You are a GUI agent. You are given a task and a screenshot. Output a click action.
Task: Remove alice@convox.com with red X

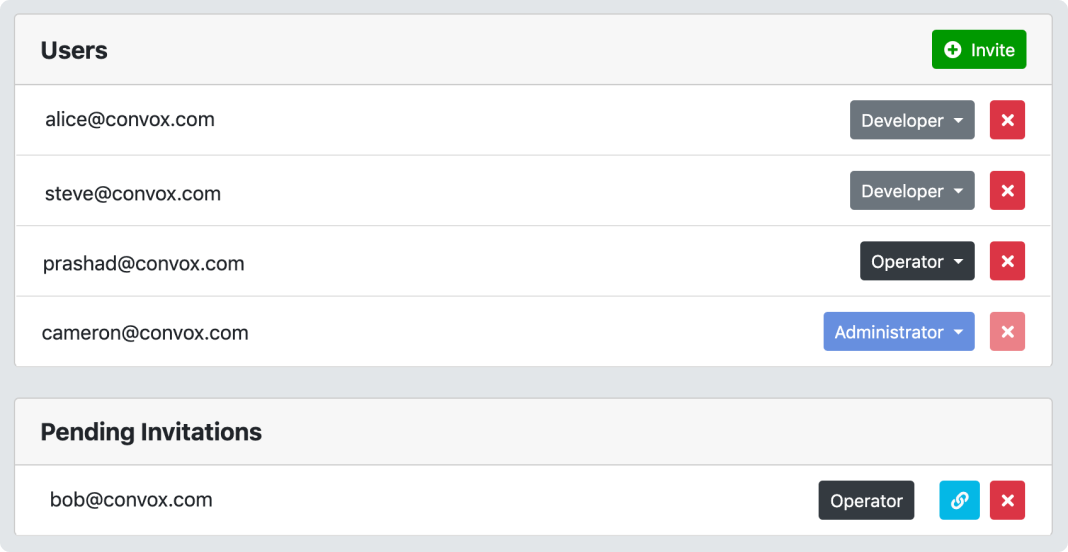[1007, 120]
